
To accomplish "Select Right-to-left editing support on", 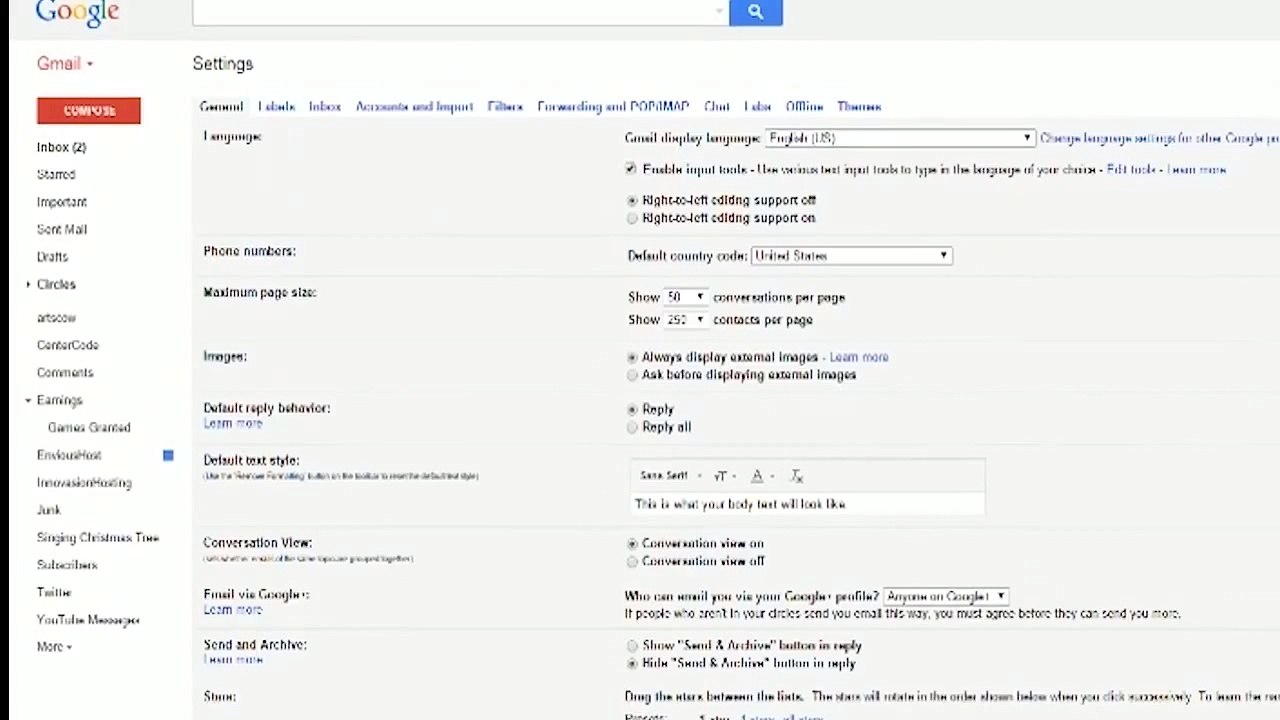I will (631, 218).
